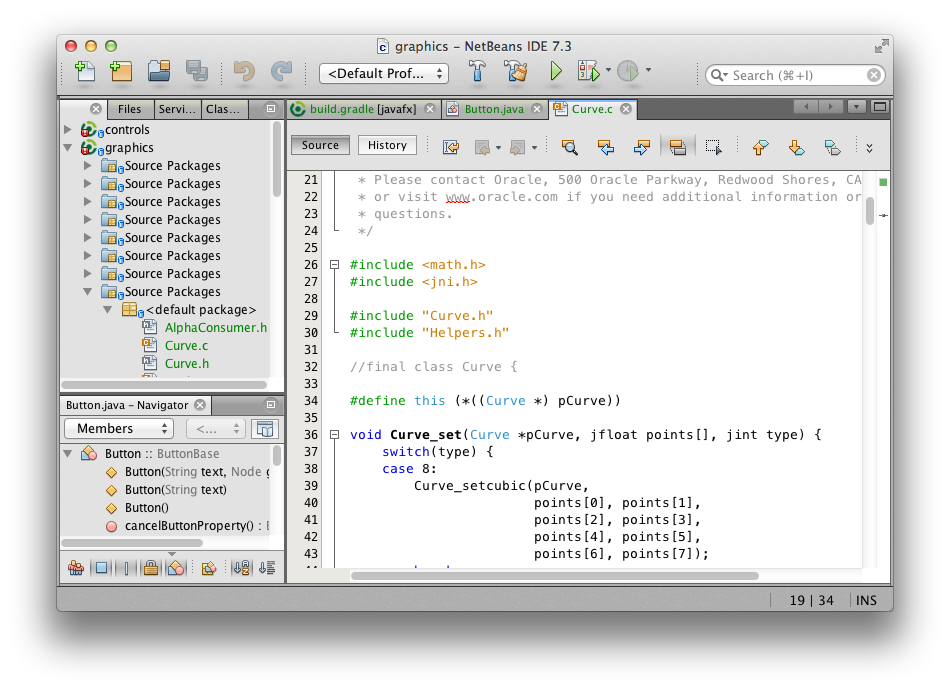Click the Find Selection magnifier icon in editor toolbar
The image size is (950, 690).
pyautogui.click(x=569, y=147)
